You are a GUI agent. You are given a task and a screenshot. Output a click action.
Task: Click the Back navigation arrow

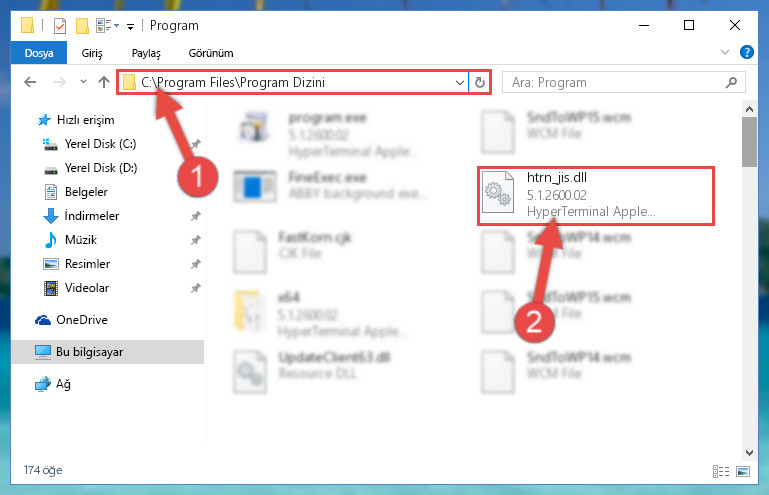[x=30, y=82]
